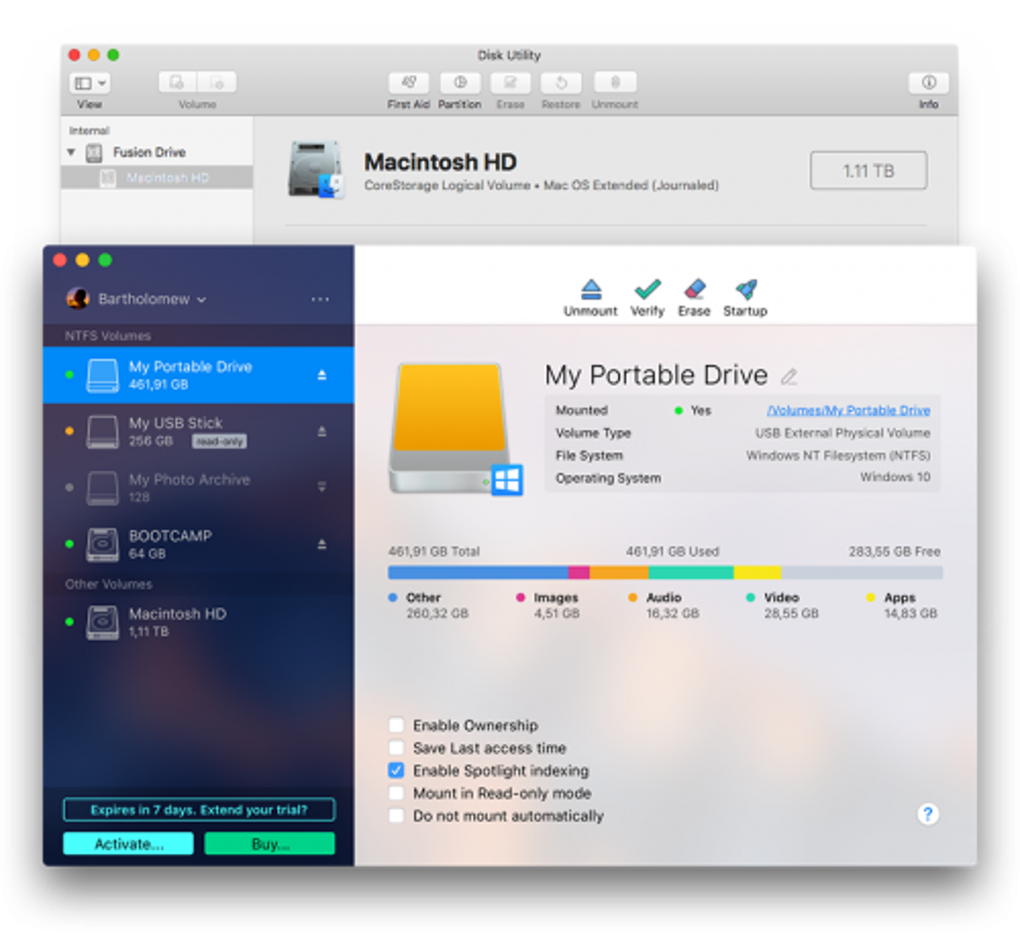1020x942 pixels.
Task: Eject My USB Stick from the sidebar
Action: pos(321,431)
